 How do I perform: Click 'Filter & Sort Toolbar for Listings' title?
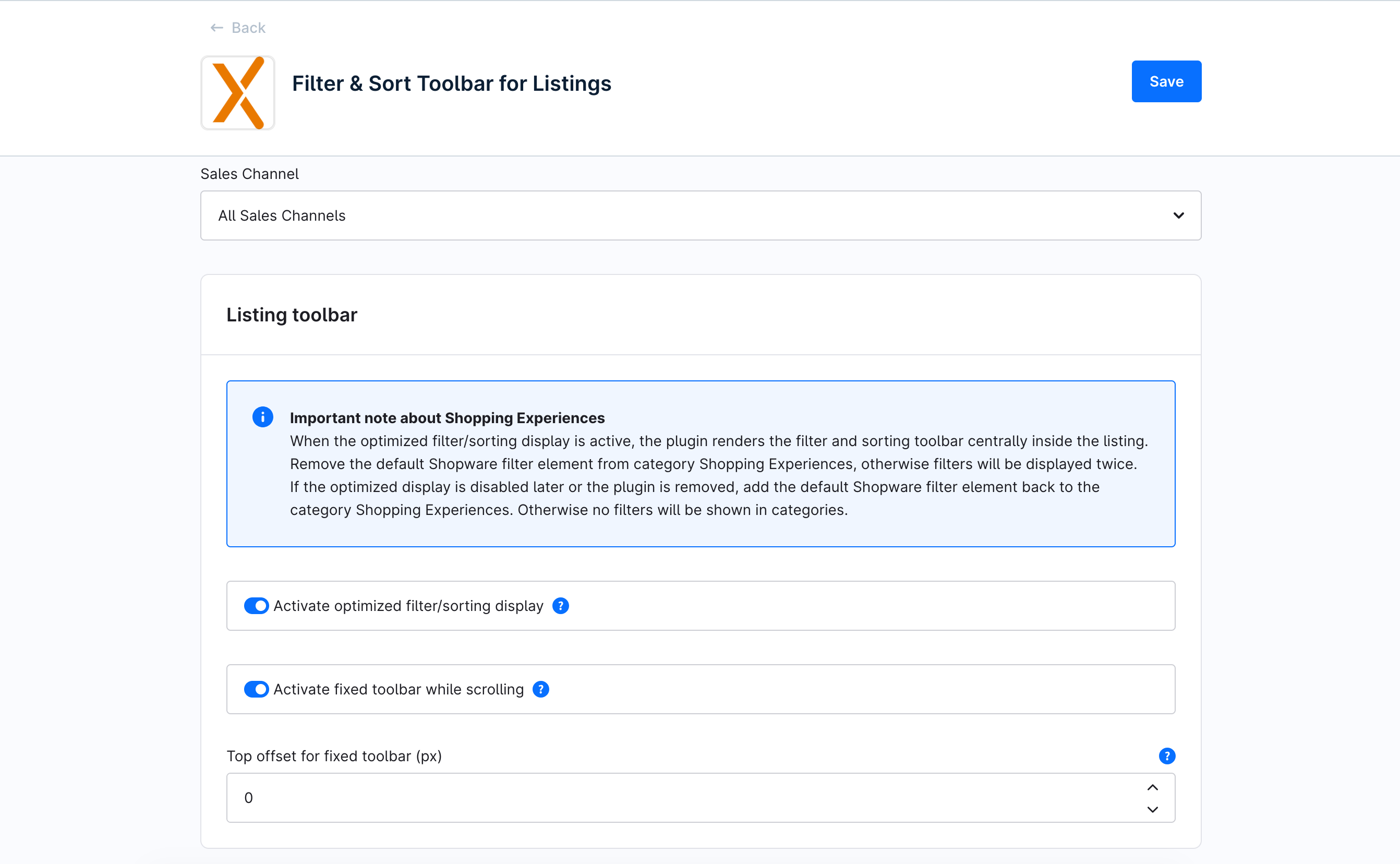451,83
